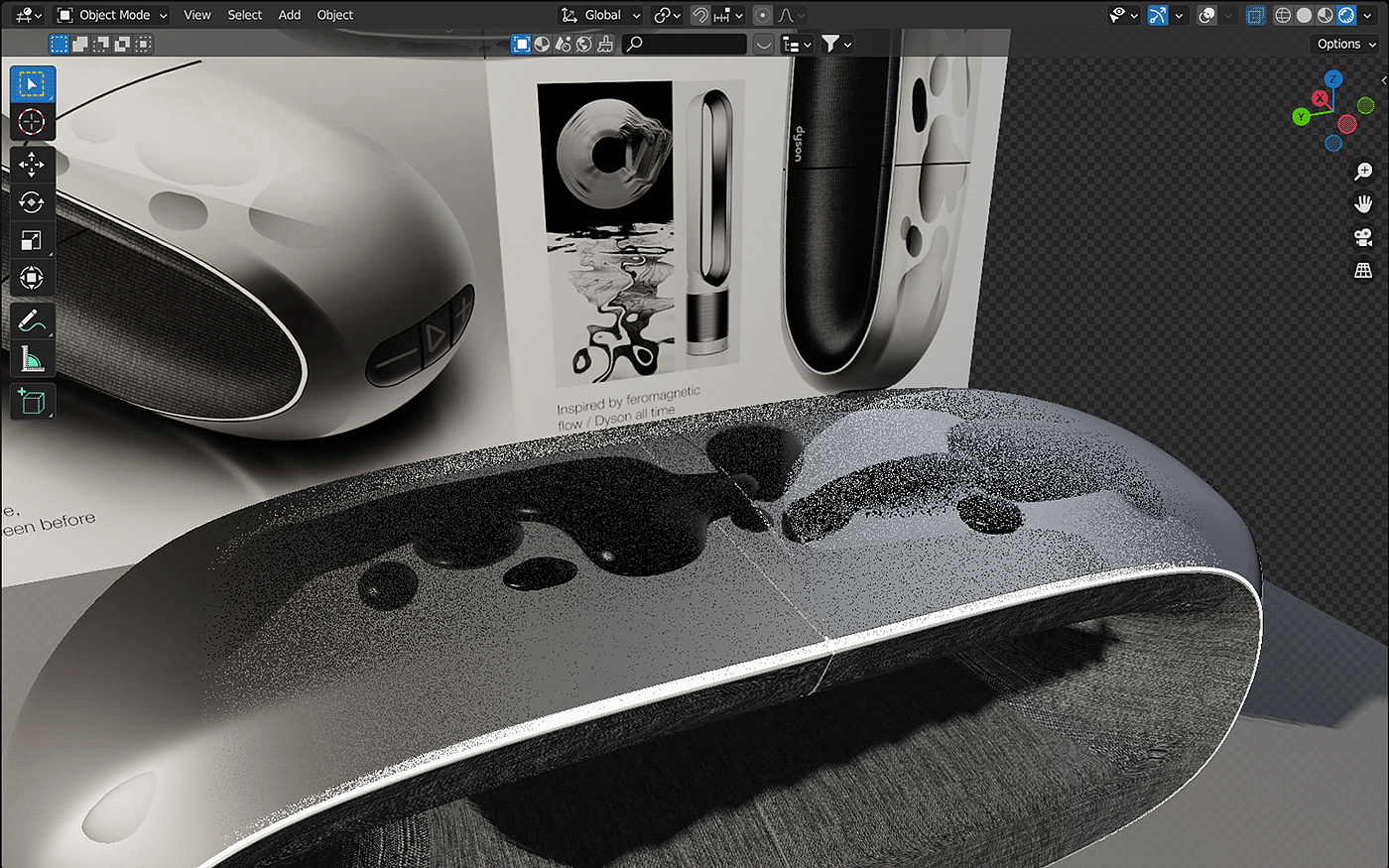This screenshot has height=868, width=1389.
Task: Toggle viewport gizmos visibility
Action: tap(1158, 15)
